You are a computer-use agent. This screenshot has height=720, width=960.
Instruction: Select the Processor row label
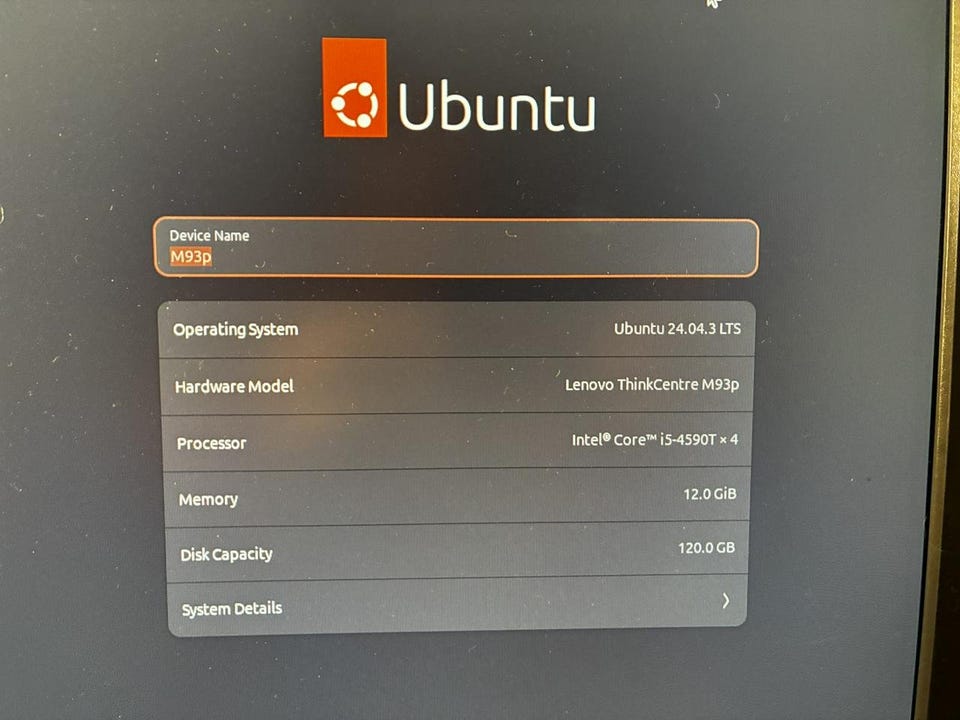[x=212, y=443]
